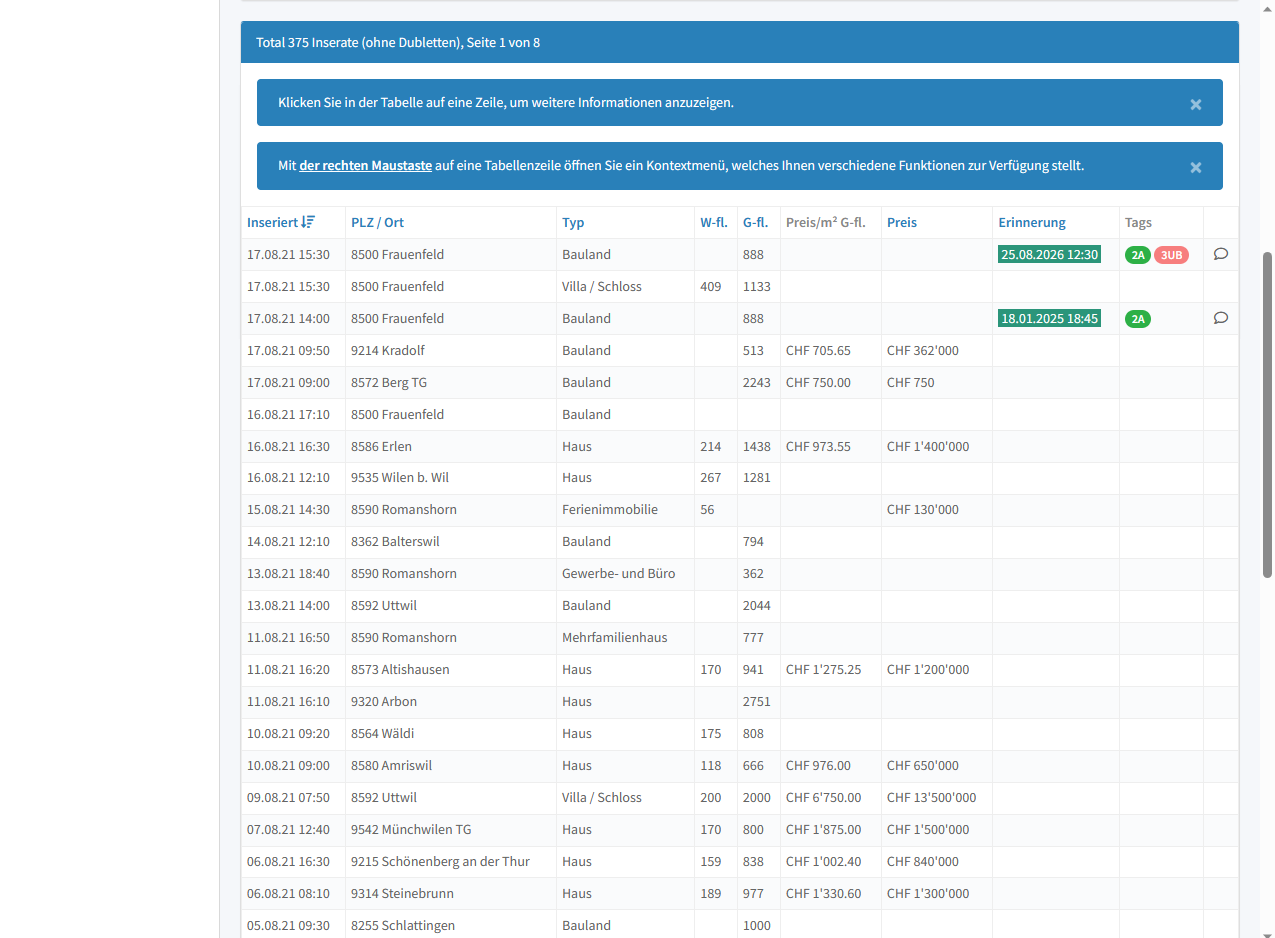Viewport: 1275px width, 938px height.
Task: Click the red 3UB tag
Action: pos(1171,255)
